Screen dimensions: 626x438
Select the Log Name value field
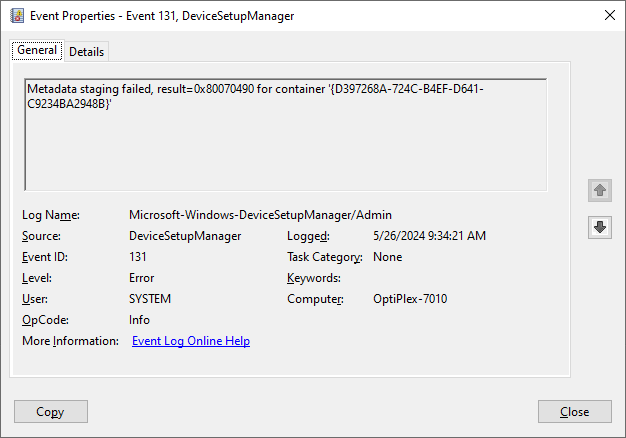pos(260,215)
